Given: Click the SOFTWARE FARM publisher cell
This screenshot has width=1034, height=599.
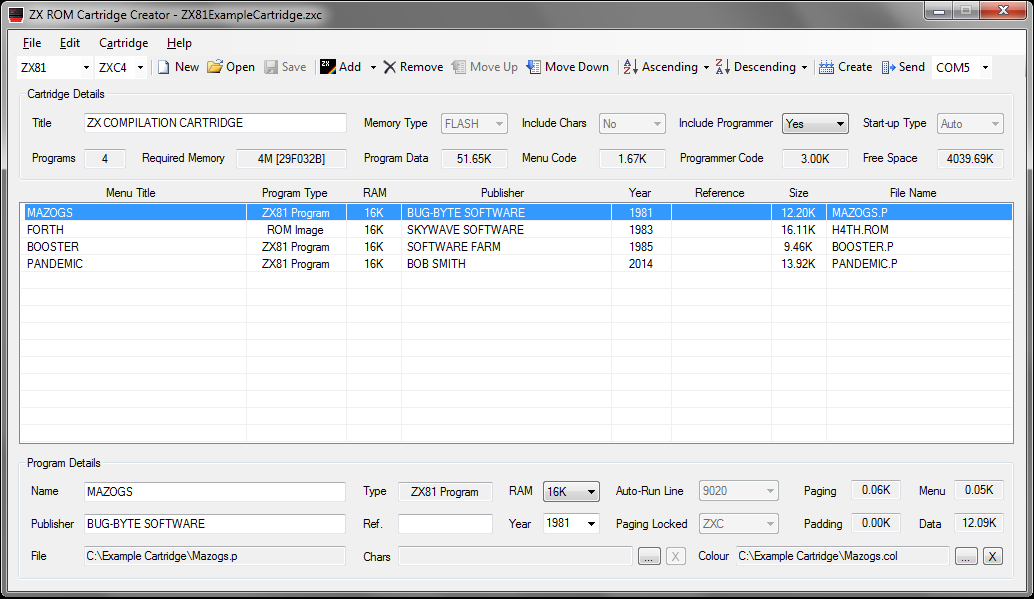Looking at the screenshot, I should pyautogui.click(x=454, y=247).
